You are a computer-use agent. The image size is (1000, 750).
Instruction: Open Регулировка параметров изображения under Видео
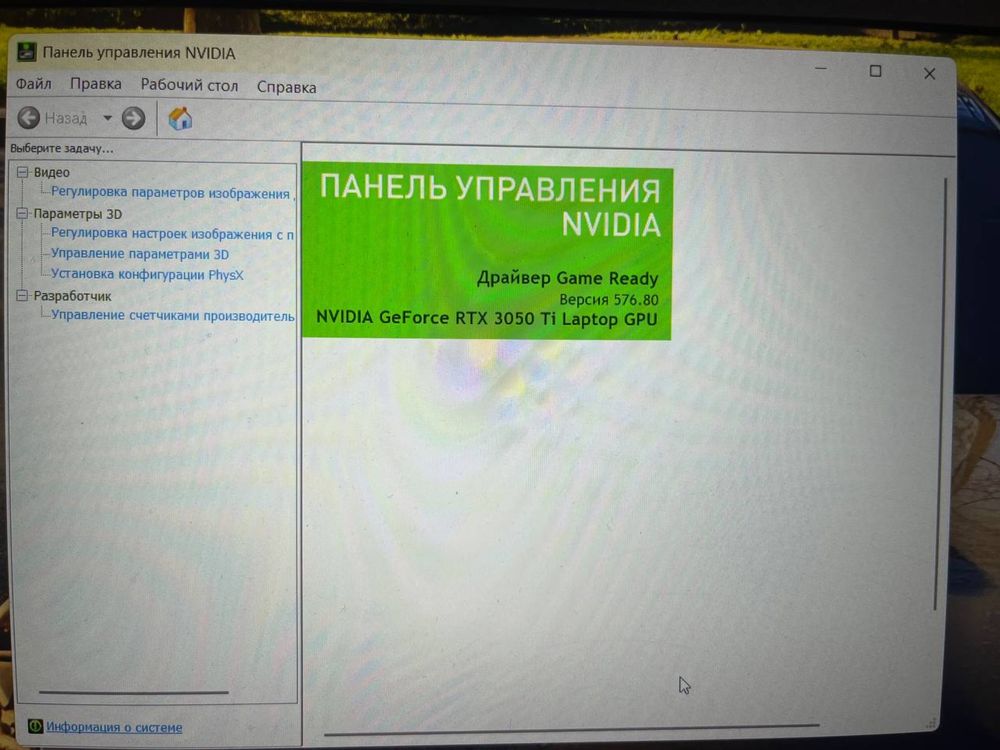pos(171,193)
